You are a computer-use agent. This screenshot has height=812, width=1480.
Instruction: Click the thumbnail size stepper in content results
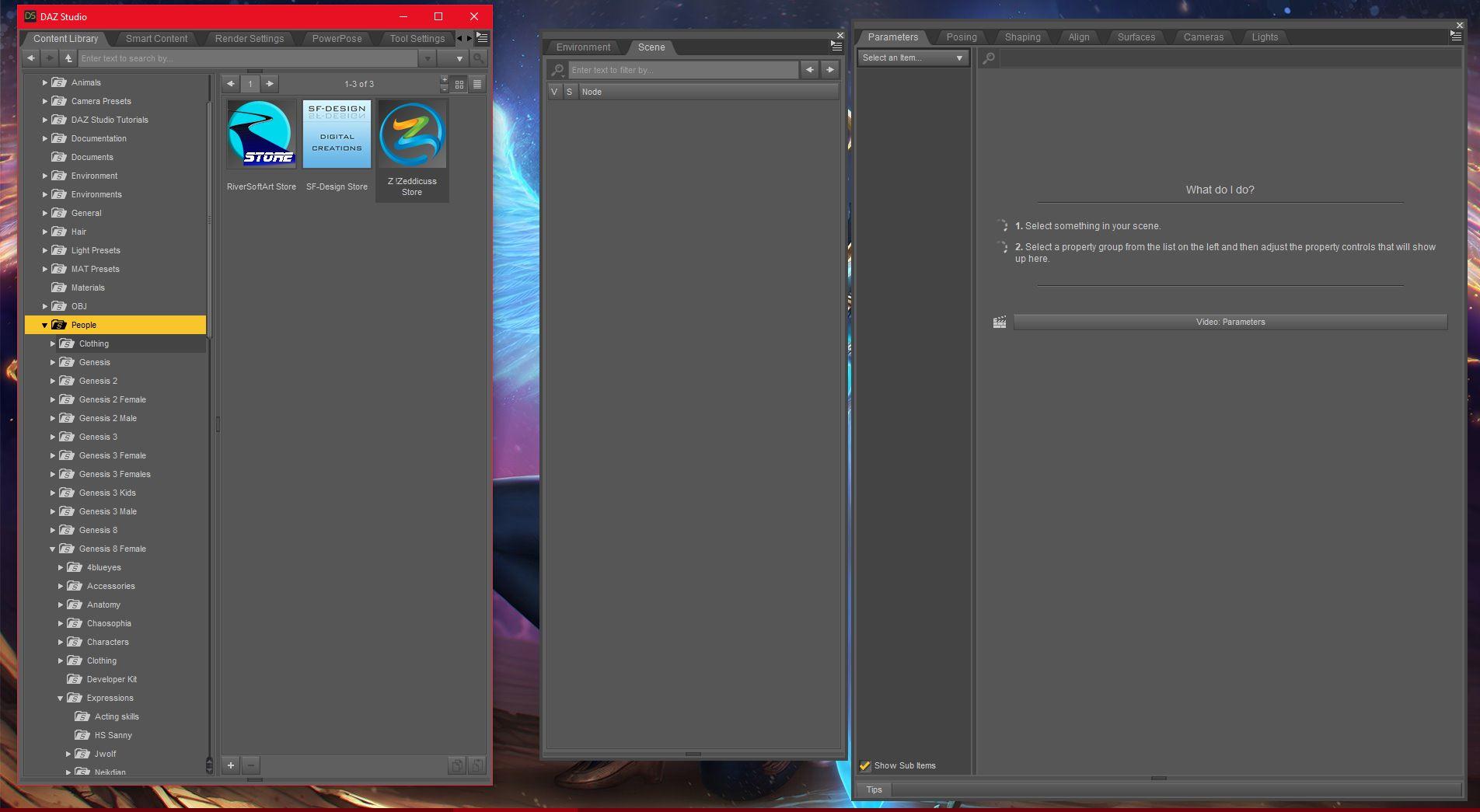(445, 84)
